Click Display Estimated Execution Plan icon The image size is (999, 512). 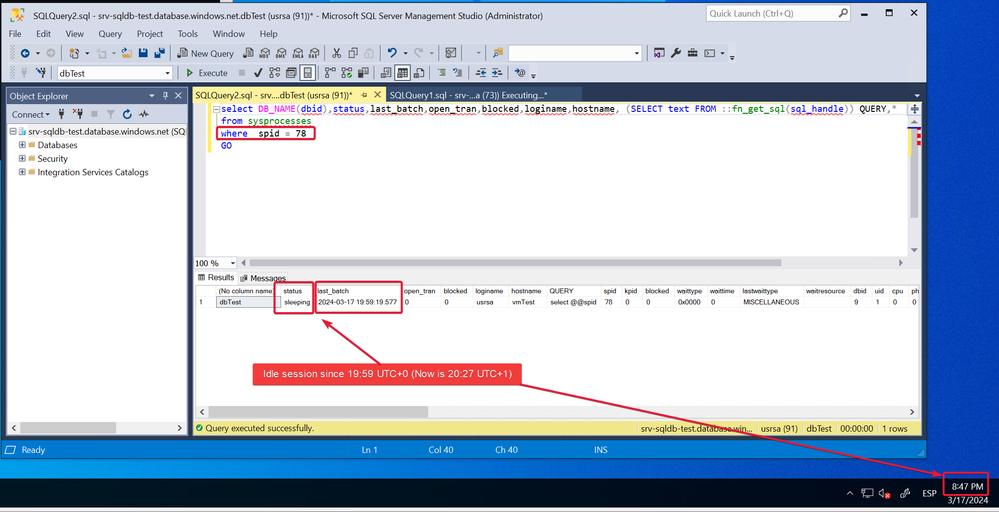275,73
